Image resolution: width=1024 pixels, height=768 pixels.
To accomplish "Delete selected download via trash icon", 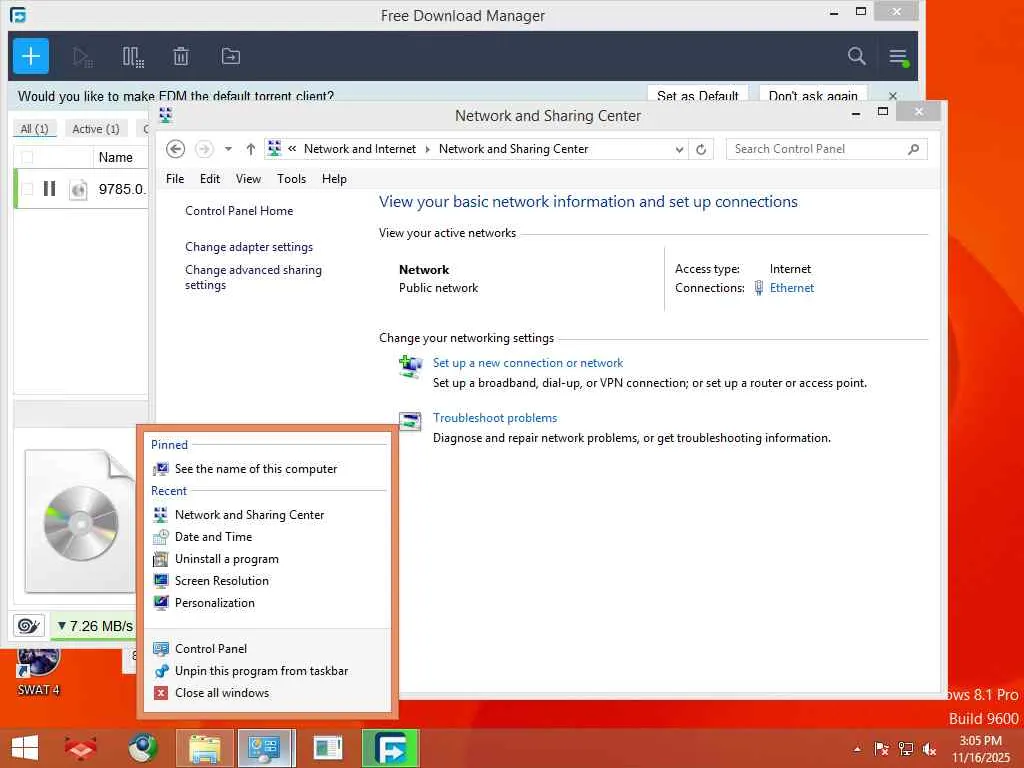I will (181, 57).
